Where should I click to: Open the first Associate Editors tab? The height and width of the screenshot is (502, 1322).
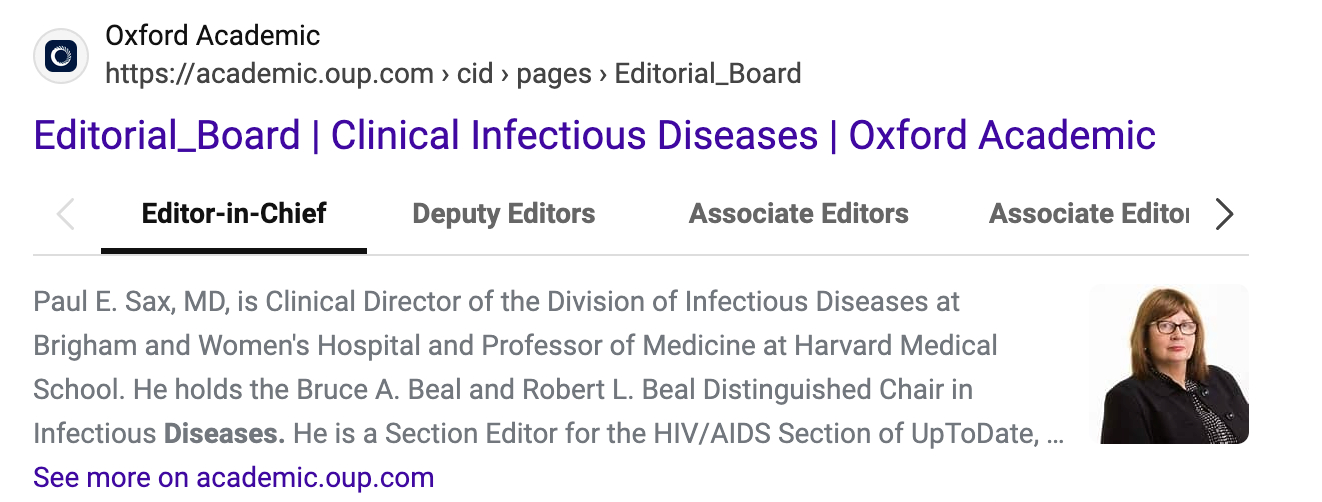(798, 214)
